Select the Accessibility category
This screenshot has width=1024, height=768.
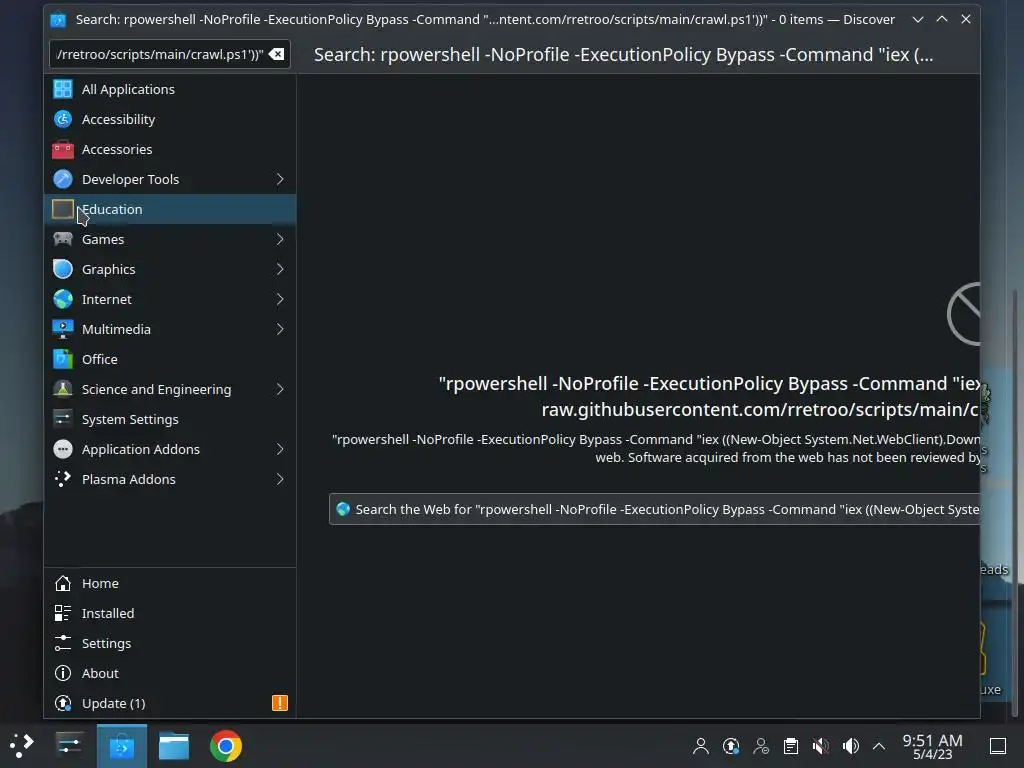[170, 119]
